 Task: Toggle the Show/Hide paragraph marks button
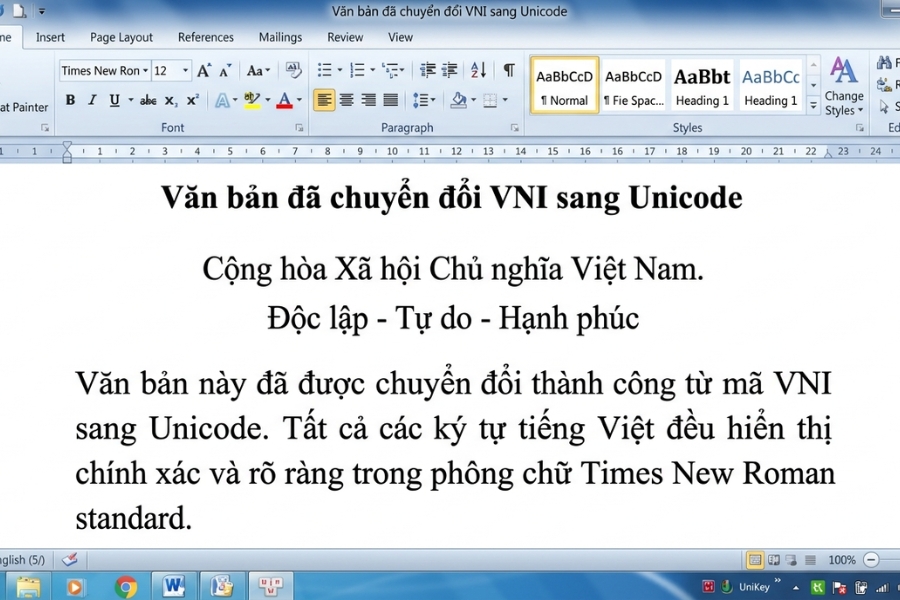[508, 70]
